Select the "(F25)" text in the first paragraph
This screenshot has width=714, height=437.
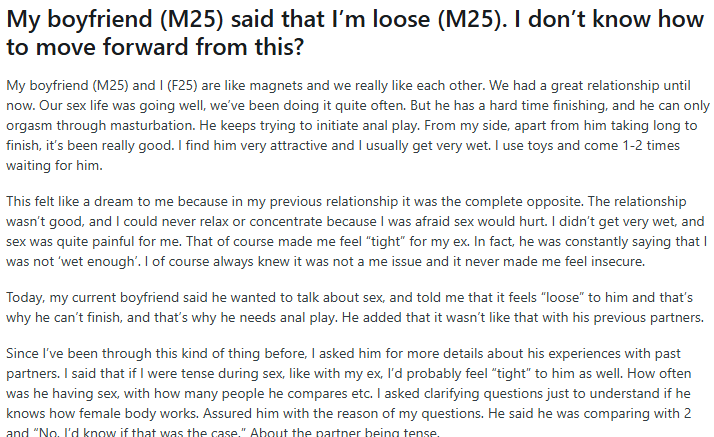[140, 85]
